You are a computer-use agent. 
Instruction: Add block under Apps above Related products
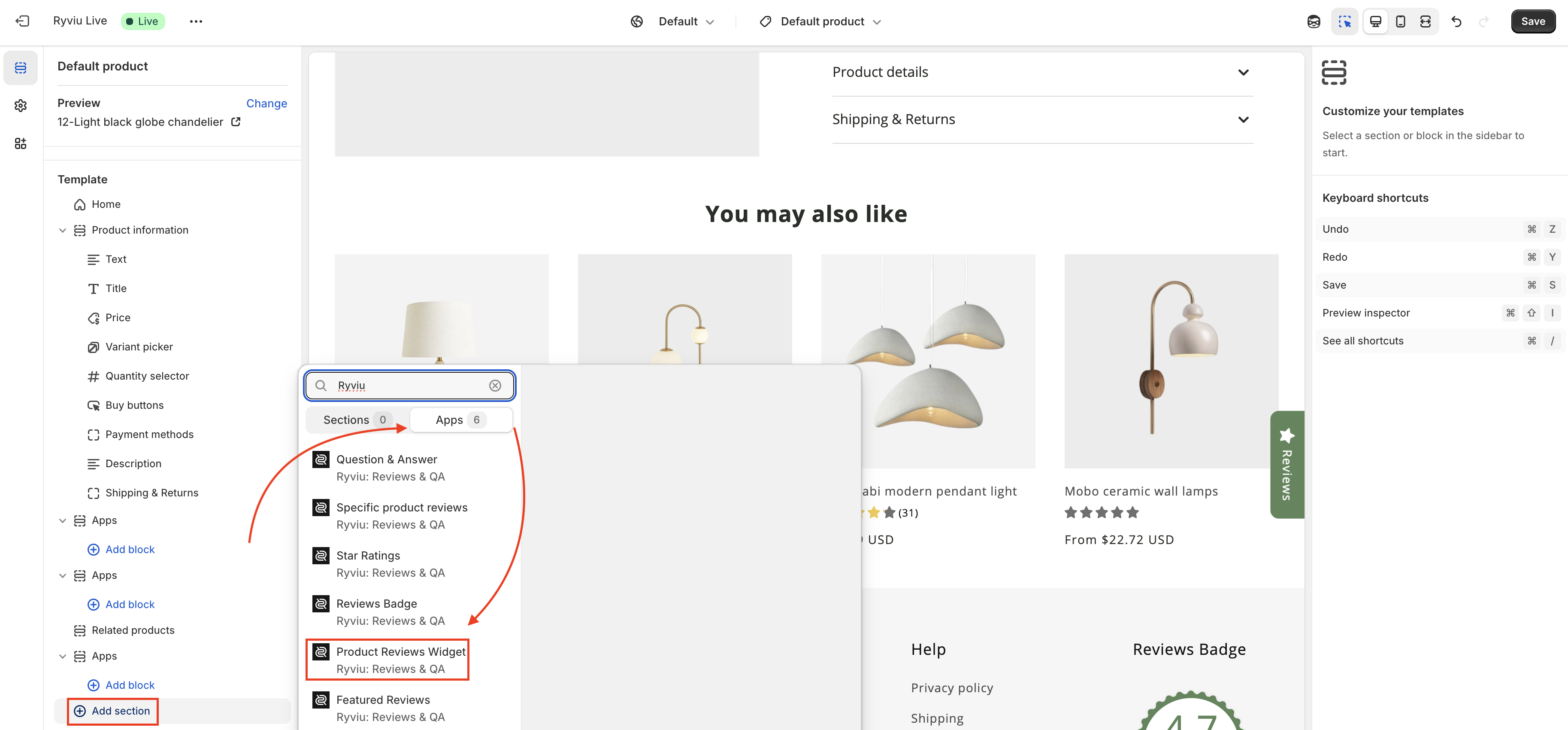coord(121,605)
